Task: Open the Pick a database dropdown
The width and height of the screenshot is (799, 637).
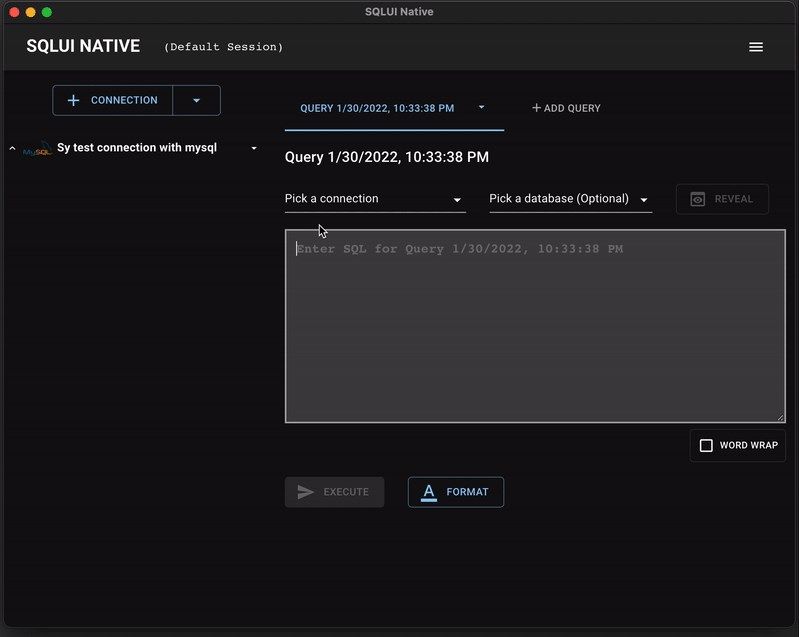Action: tap(570, 199)
